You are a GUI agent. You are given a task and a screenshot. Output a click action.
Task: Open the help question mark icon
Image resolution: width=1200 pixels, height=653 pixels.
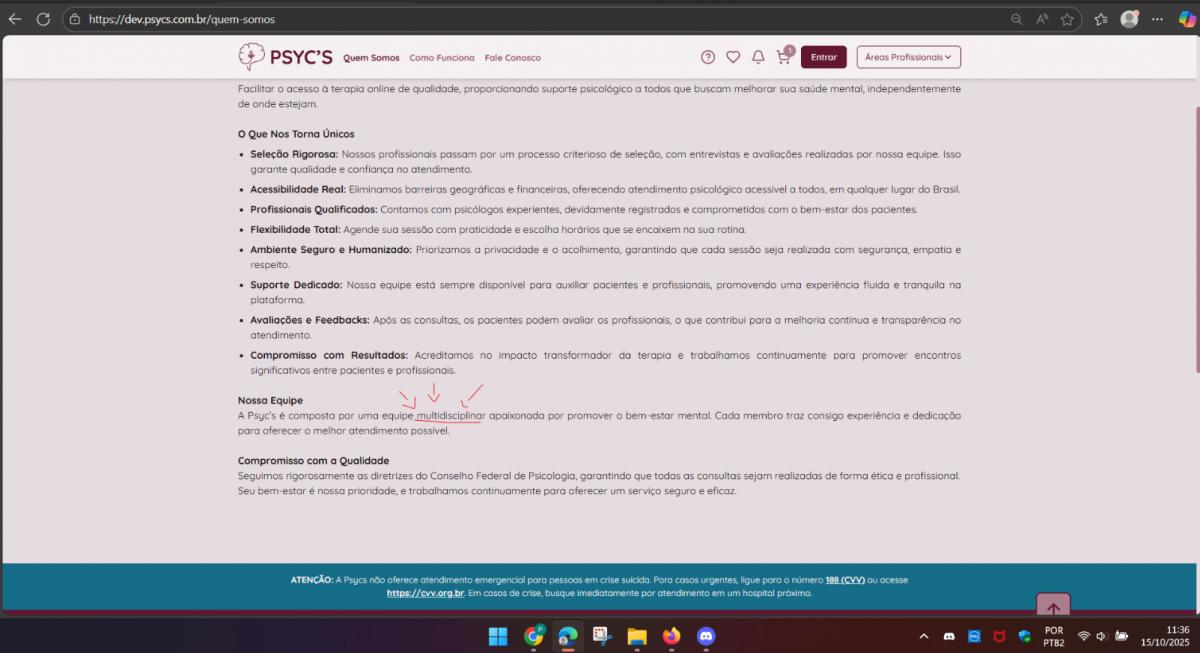708,57
